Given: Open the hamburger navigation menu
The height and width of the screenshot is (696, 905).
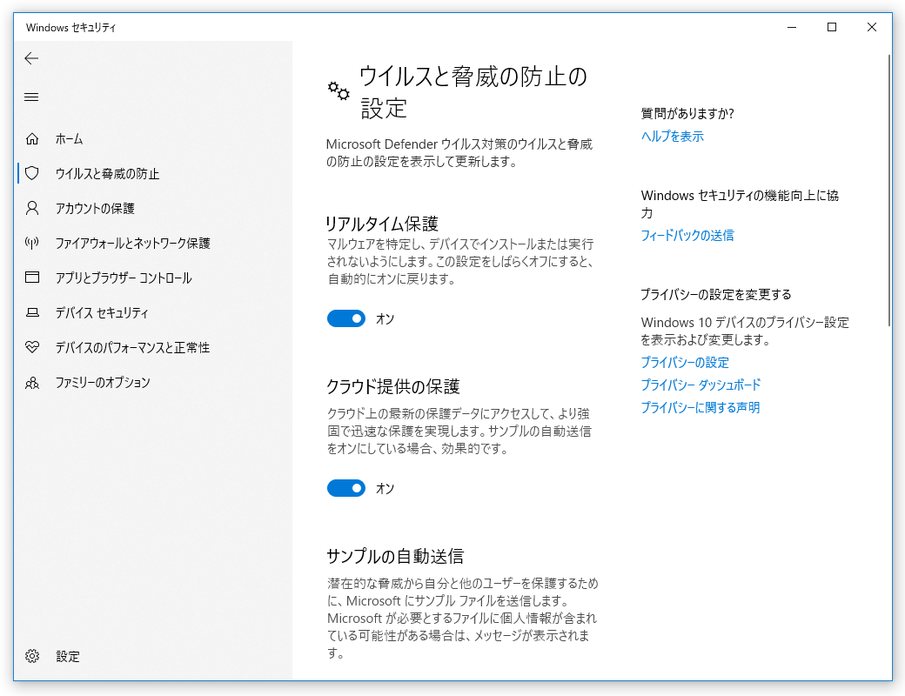Looking at the screenshot, I should [x=32, y=97].
